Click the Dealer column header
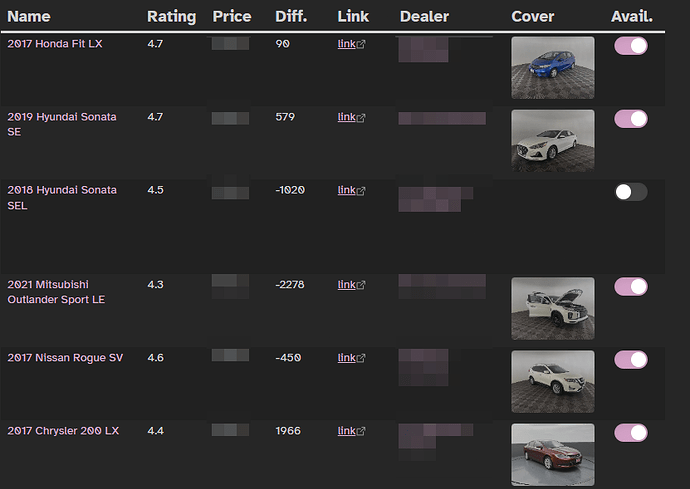690x489 pixels. click(424, 17)
